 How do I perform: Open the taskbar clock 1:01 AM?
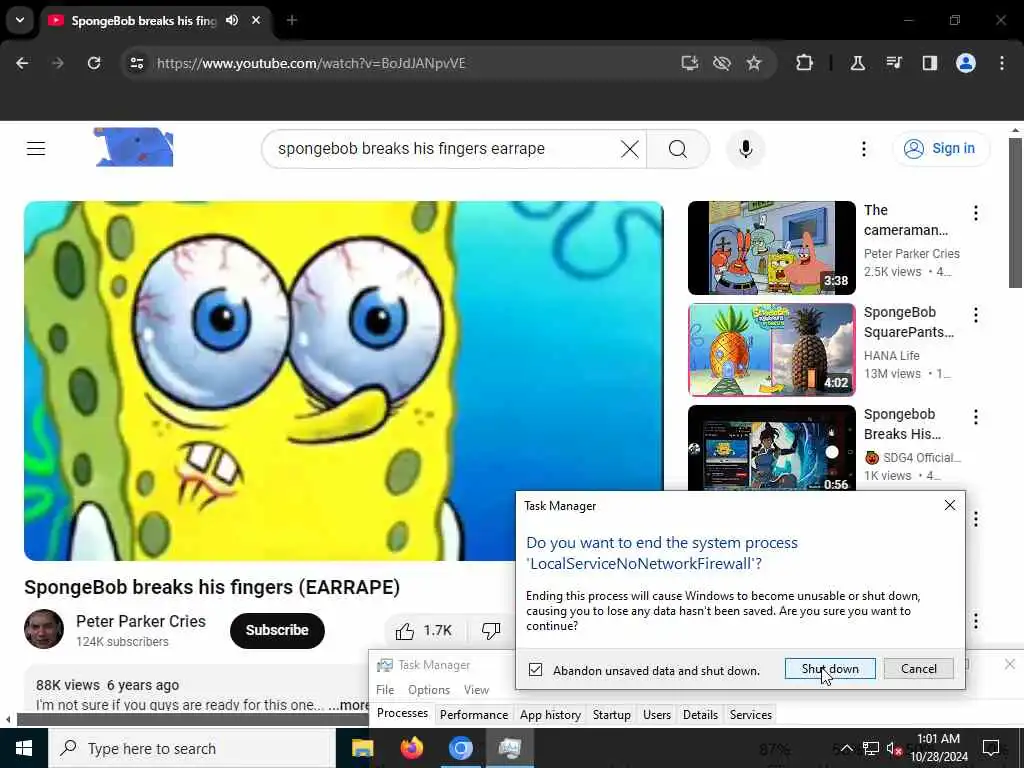click(x=938, y=748)
